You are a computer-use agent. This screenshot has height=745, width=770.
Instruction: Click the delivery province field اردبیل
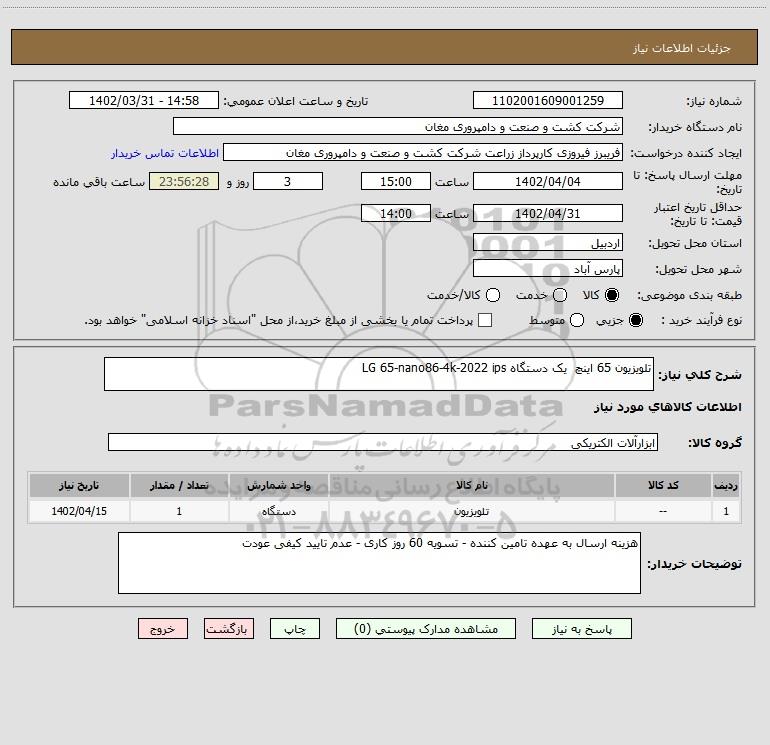click(548, 242)
